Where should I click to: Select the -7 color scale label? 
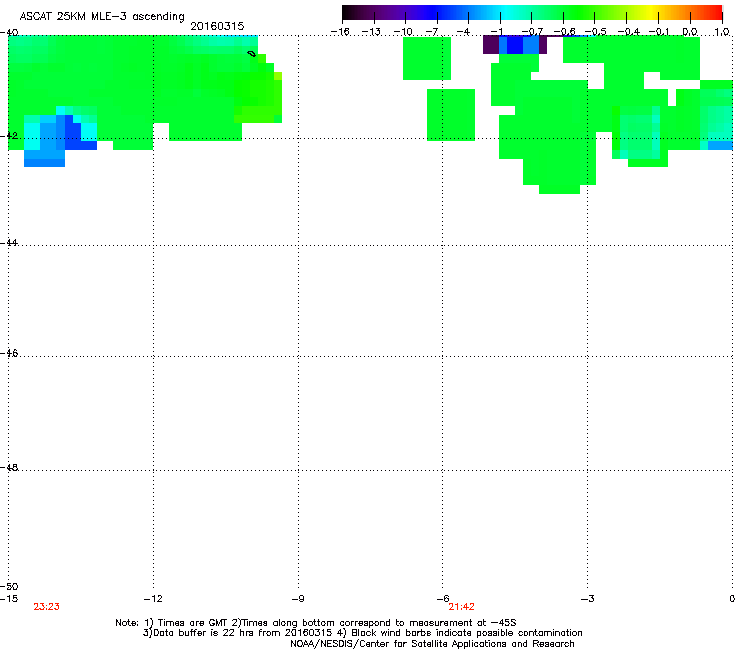[432, 32]
